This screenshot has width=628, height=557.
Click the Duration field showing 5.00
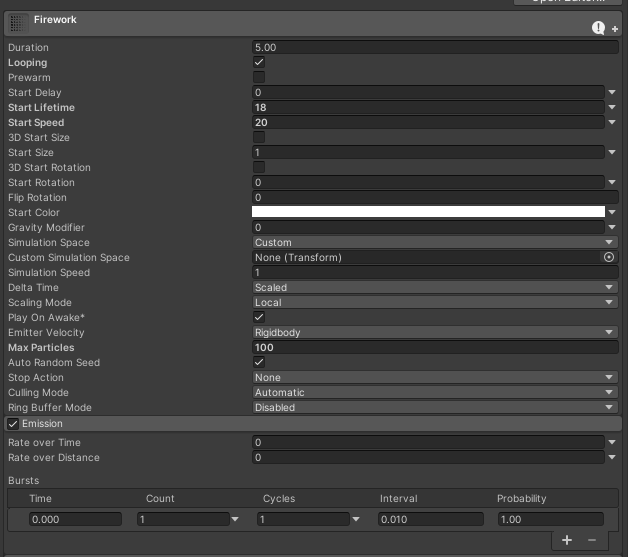[x=435, y=47]
